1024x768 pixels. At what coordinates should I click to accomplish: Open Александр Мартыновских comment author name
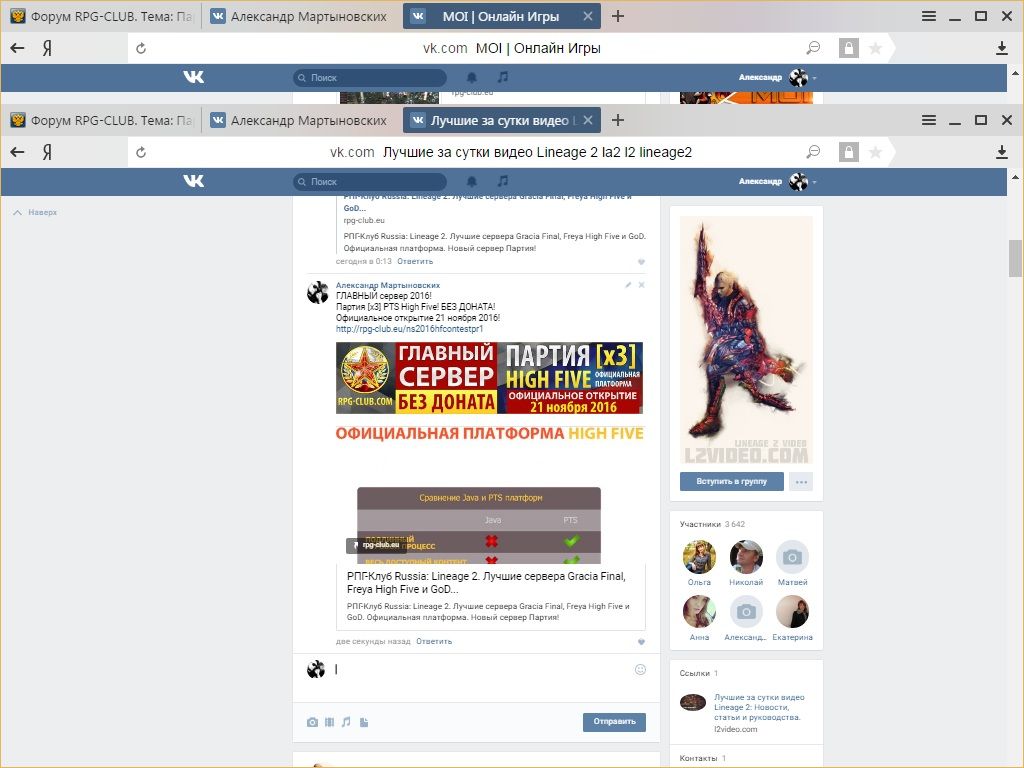coord(388,285)
